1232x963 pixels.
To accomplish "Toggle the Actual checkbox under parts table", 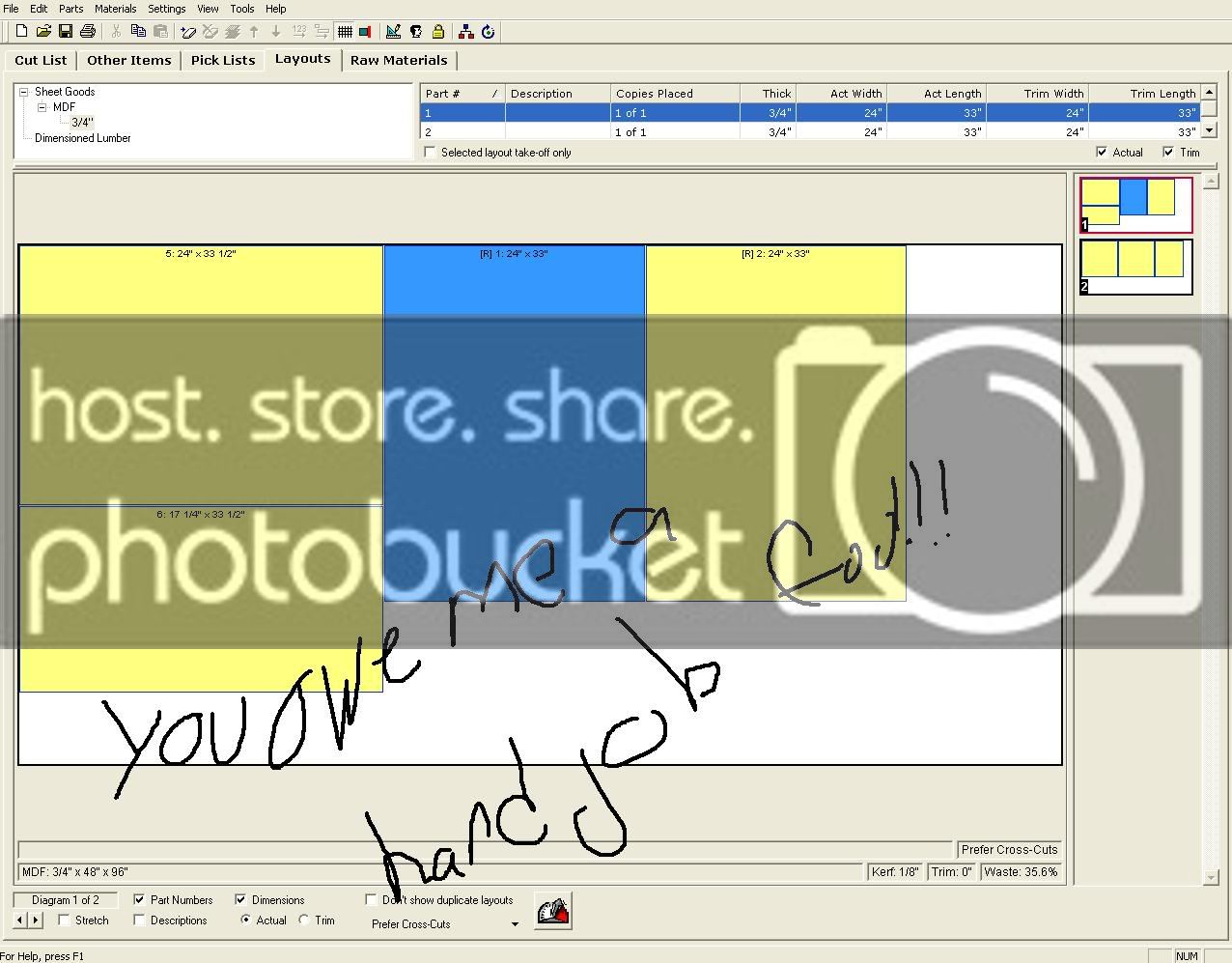I will coord(1102,153).
